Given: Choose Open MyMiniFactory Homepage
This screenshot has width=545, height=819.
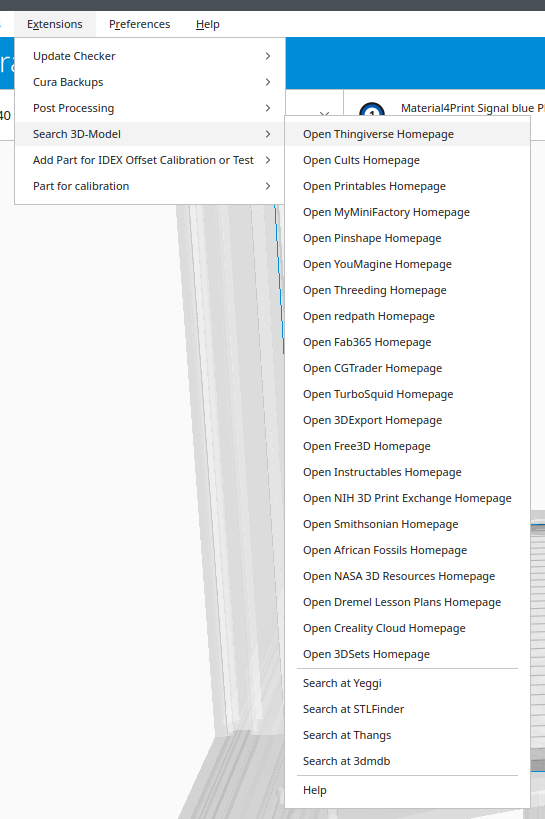Looking at the screenshot, I should tap(408, 213).
